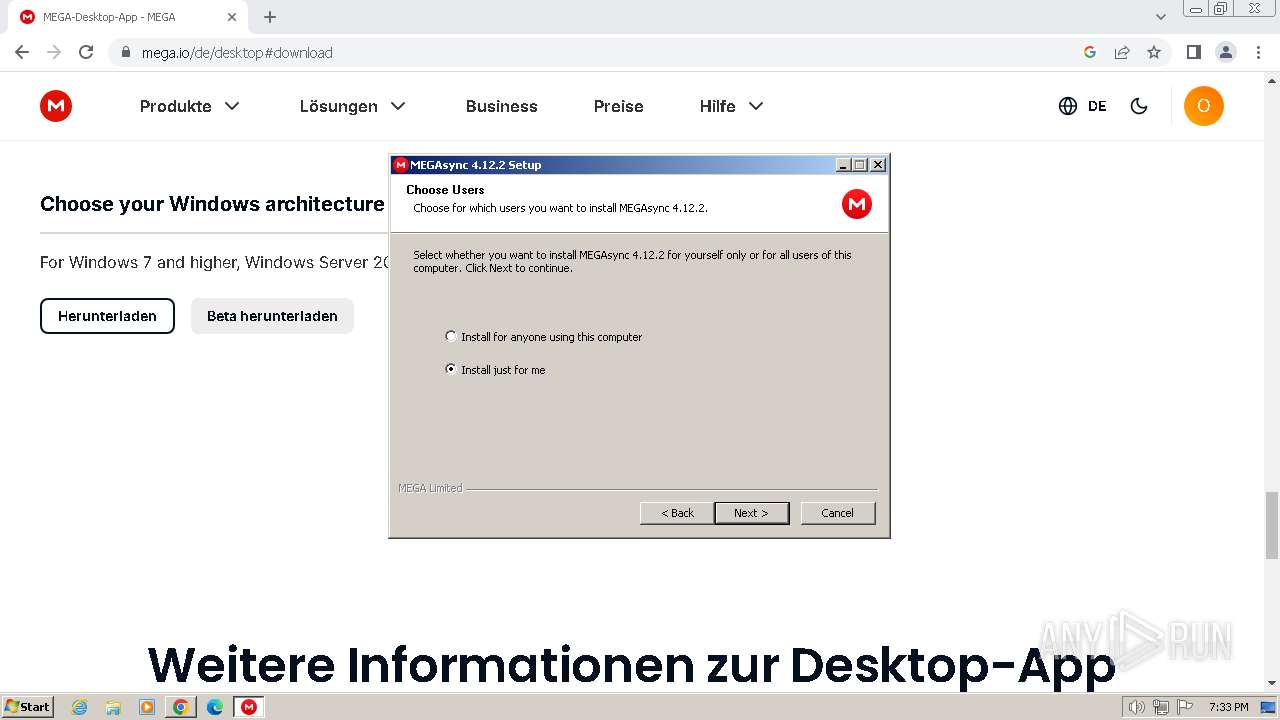Open the Business page
1280x720 pixels.
[502, 106]
